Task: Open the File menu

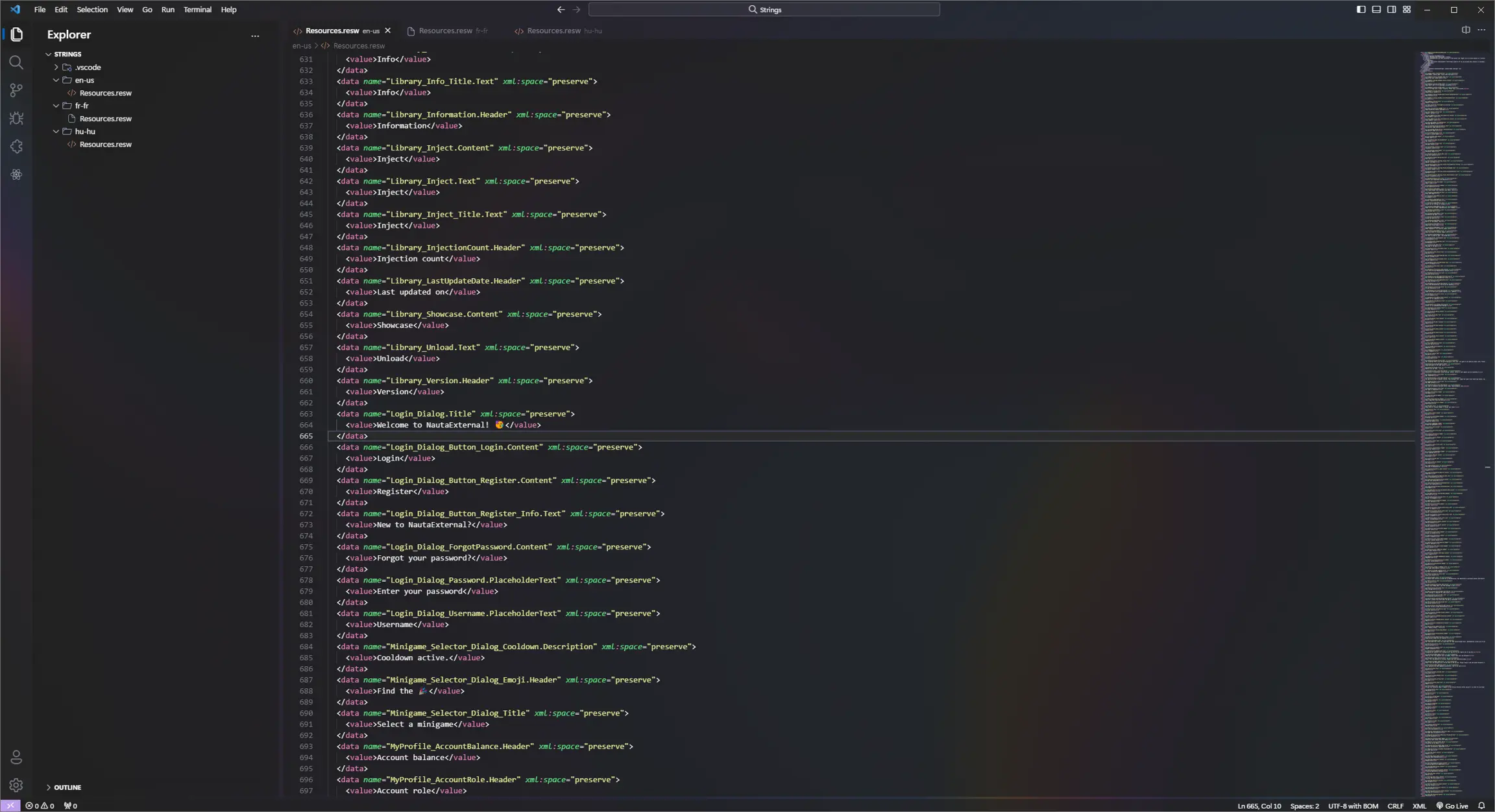Action: 40,10
